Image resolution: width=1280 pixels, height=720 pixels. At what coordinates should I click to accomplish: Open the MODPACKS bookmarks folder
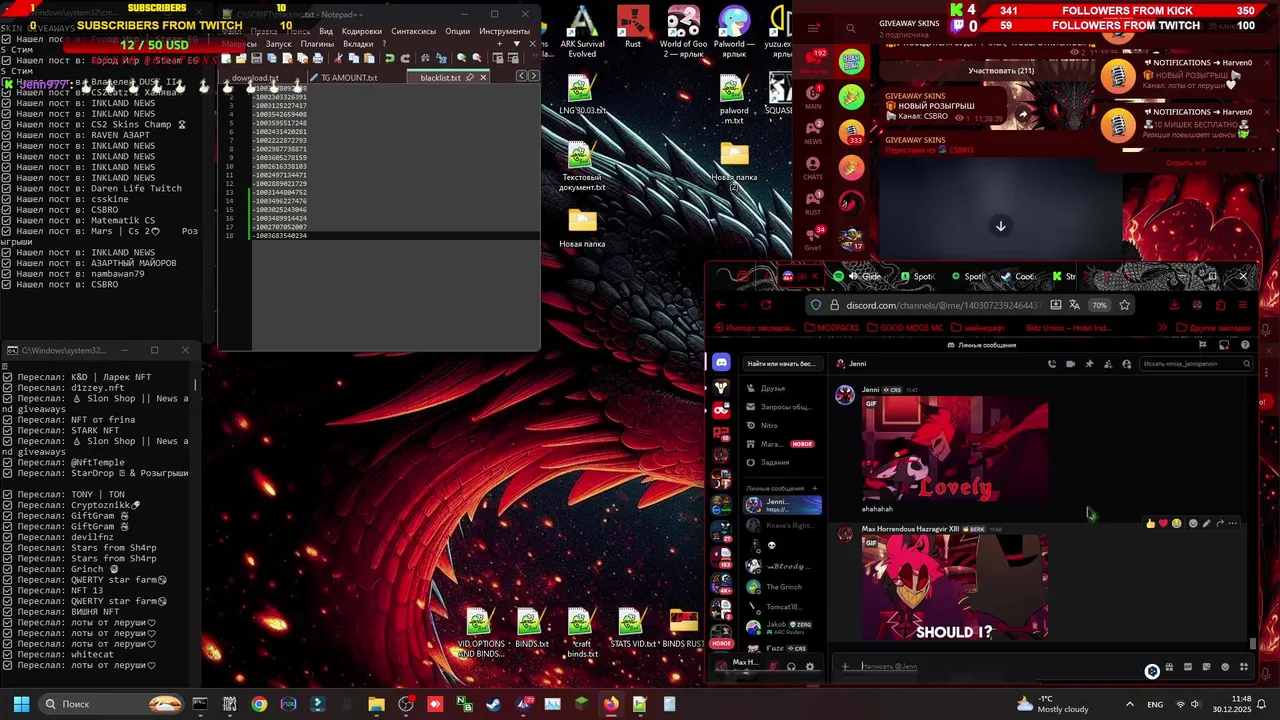[831, 327]
